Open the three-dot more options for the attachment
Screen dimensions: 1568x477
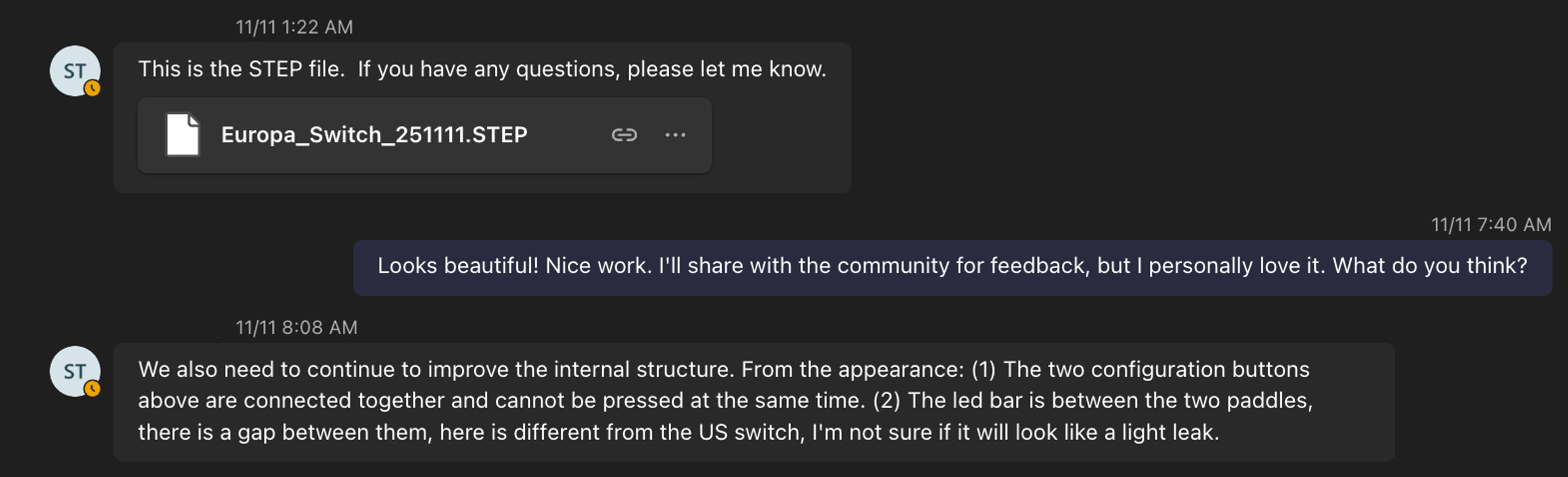click(x=675, y=135)
